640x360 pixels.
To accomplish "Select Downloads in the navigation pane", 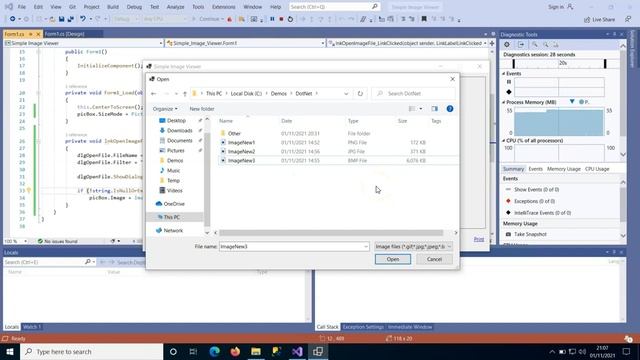I will click(180, 131).
